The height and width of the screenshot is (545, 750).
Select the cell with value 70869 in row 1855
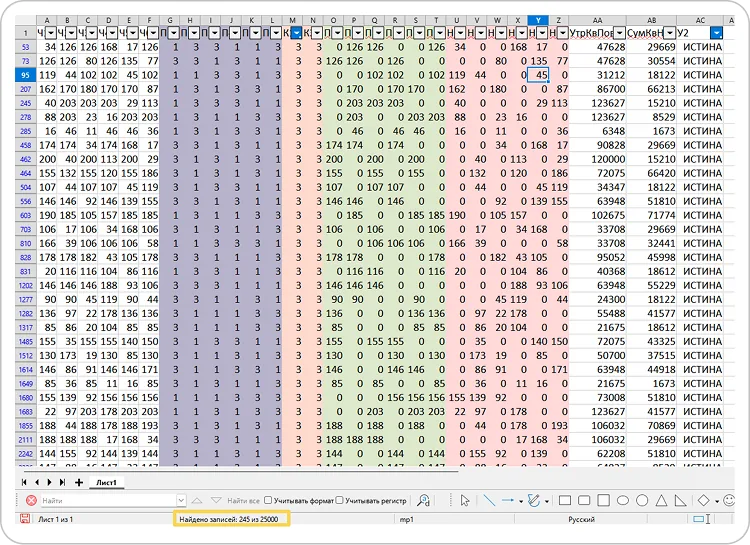point(651,426)
